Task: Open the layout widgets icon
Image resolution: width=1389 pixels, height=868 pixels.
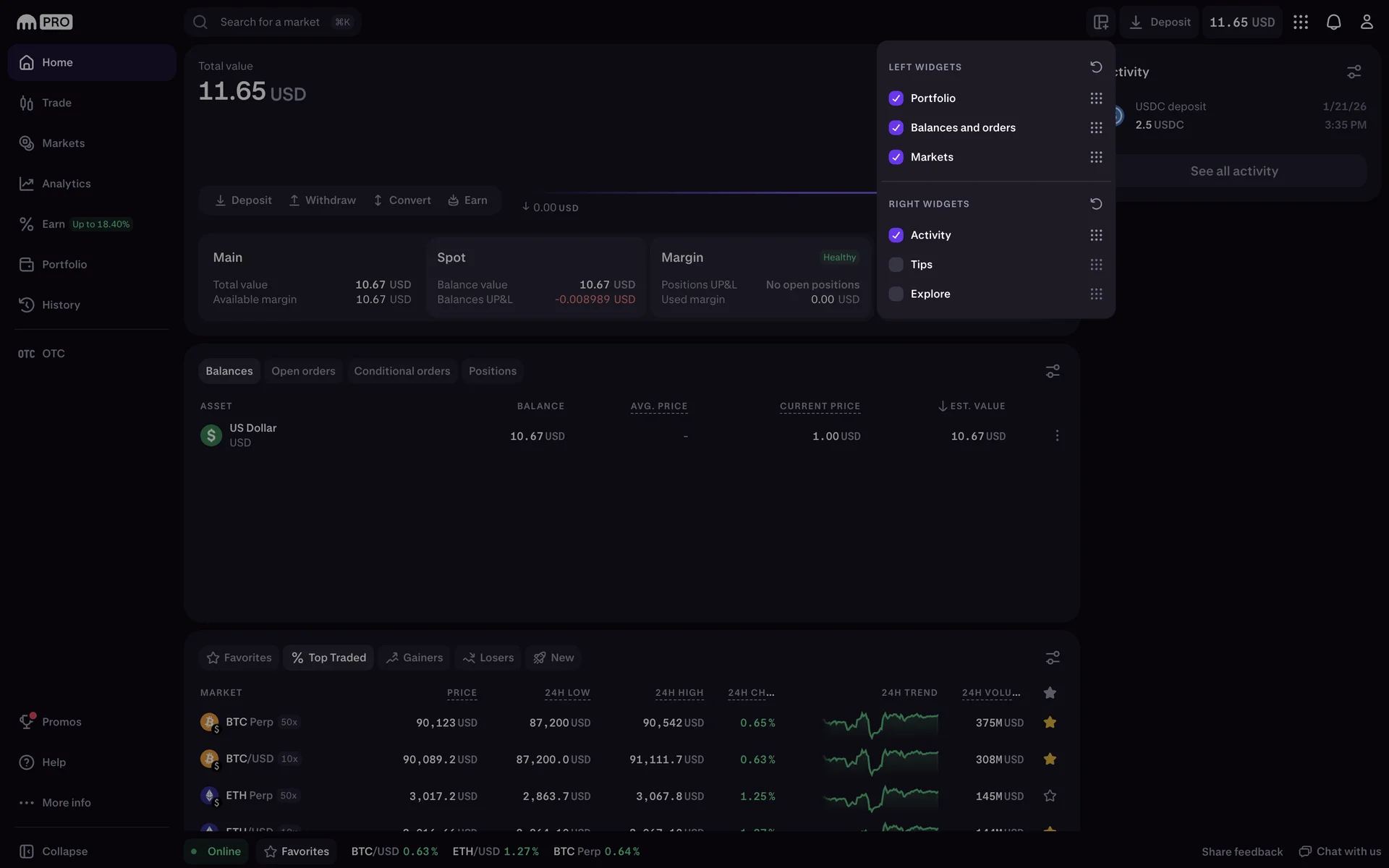Action: point(1100,22)
